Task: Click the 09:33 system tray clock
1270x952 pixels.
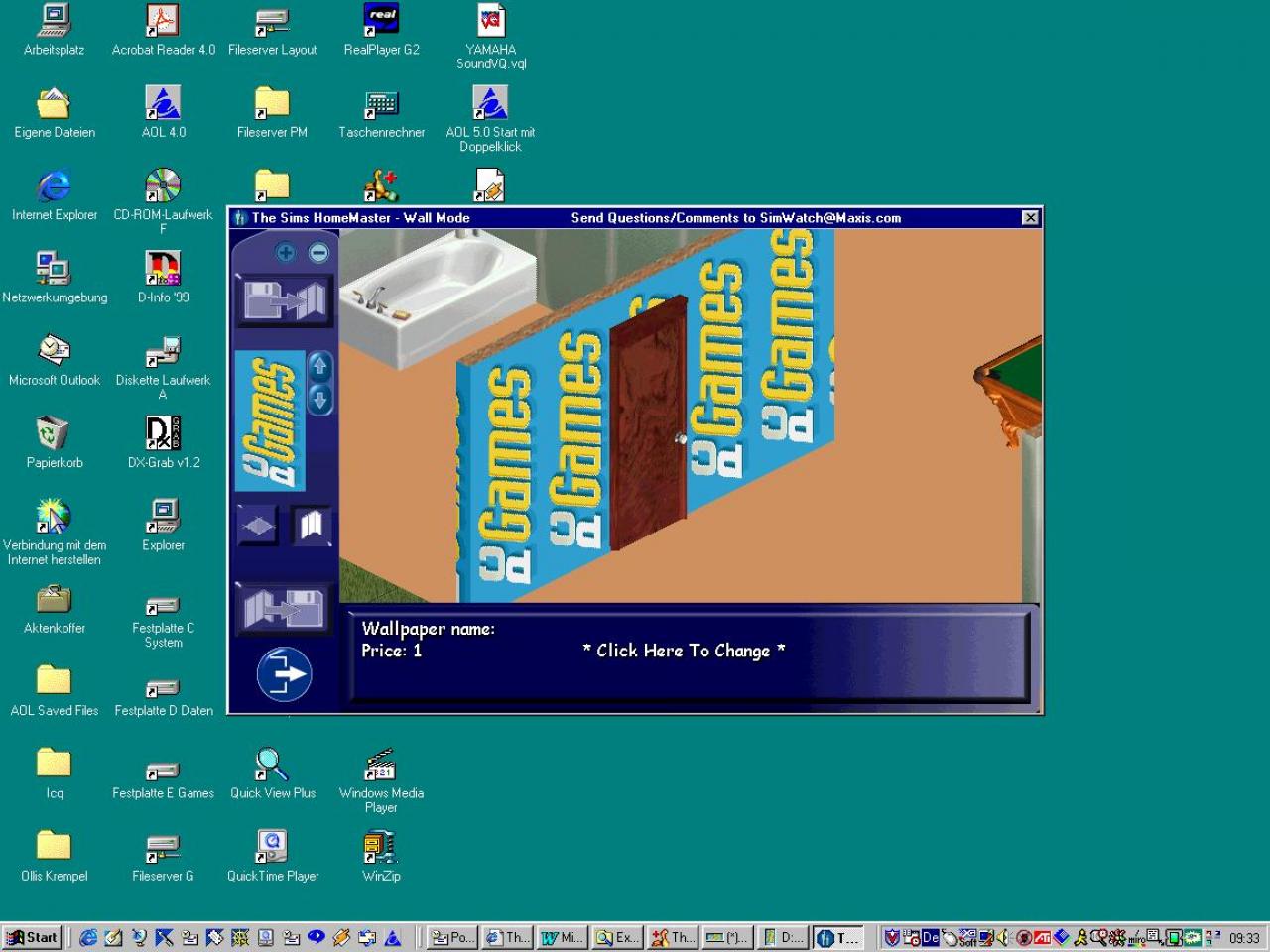Action: 1244,938
